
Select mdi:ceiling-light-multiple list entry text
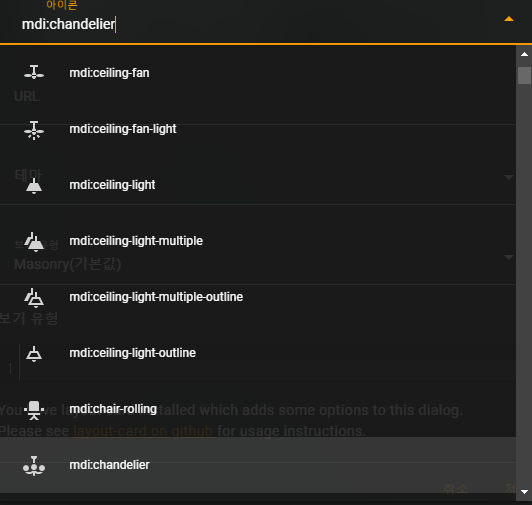click(136, 241)
